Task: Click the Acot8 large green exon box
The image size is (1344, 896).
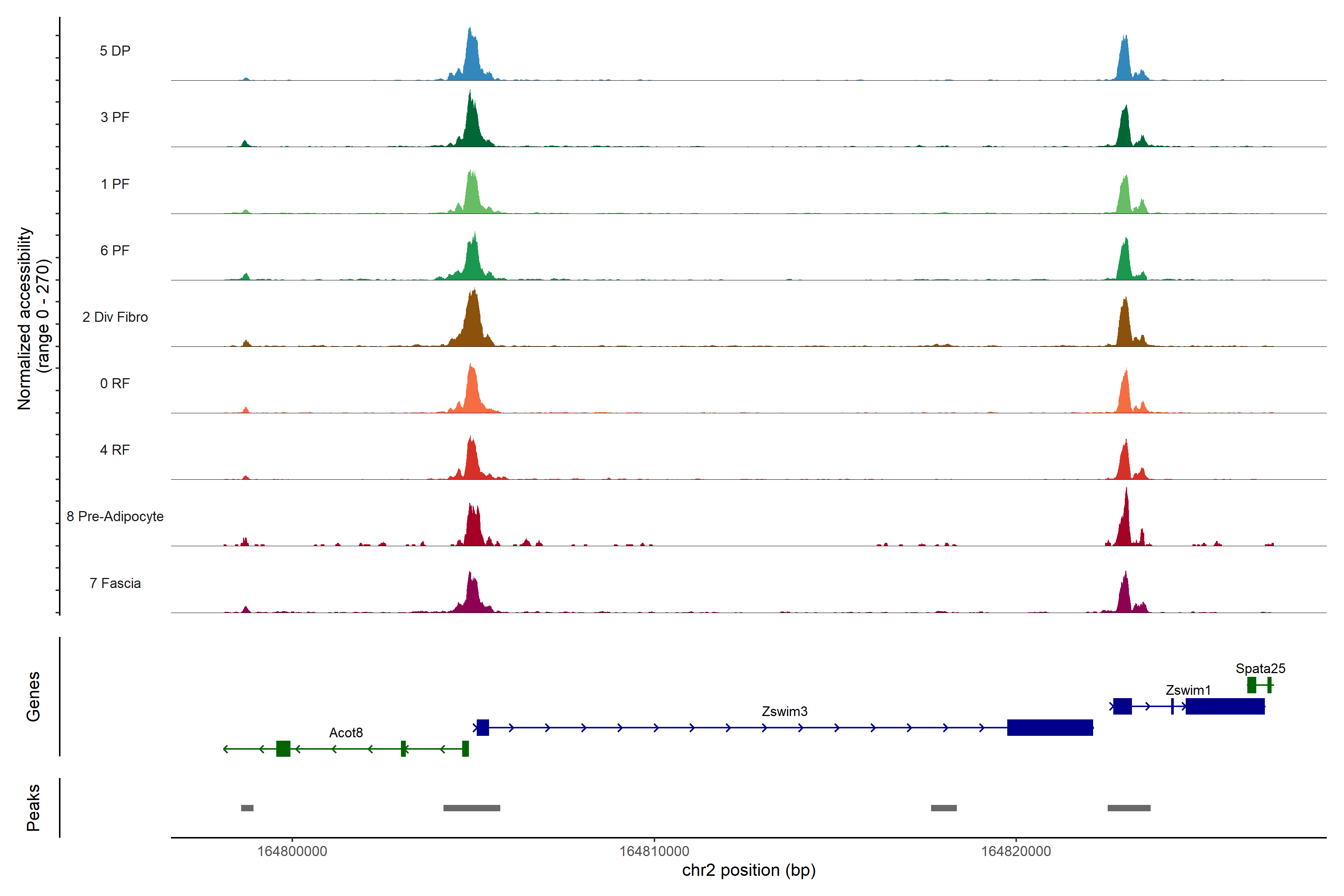Action: coord(283,749)
